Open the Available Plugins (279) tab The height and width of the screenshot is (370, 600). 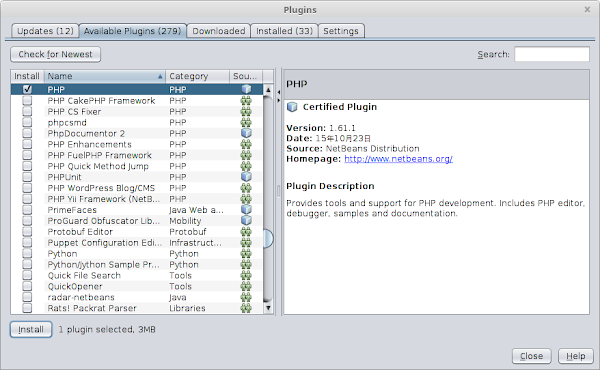coord(132,31)
